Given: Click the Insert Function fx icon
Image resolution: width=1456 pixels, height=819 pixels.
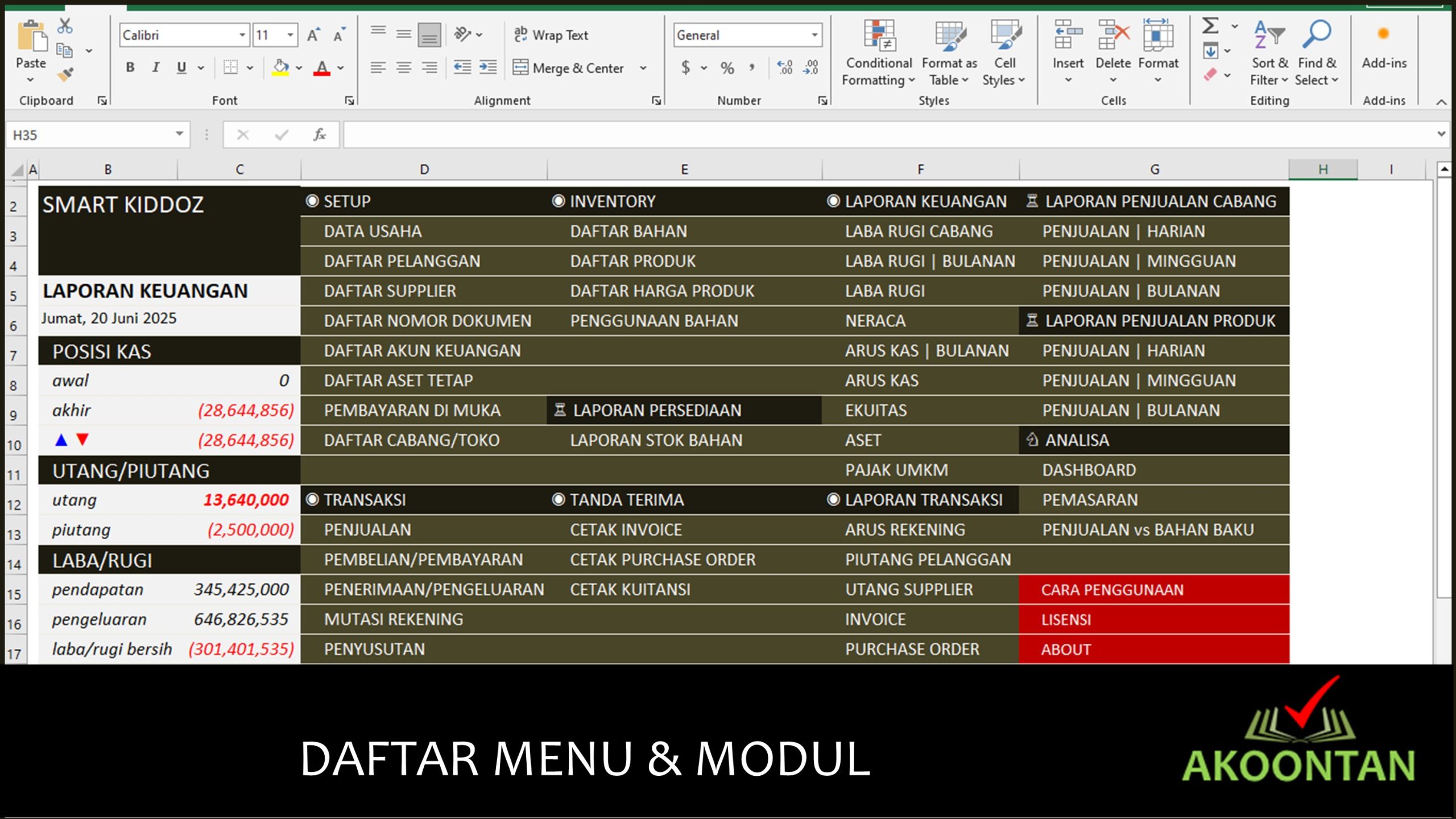Looking at the screenshot, I should (320, 135).
